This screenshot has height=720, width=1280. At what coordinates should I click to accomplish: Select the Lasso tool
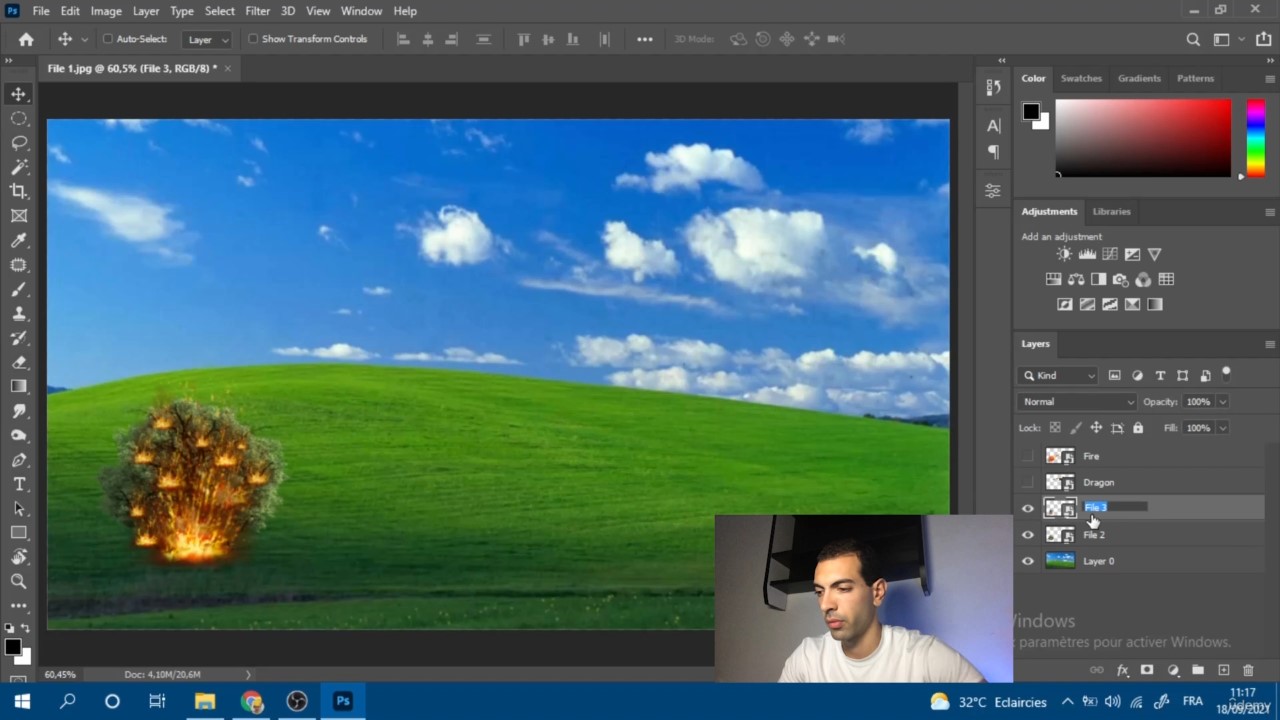point(19,143)
